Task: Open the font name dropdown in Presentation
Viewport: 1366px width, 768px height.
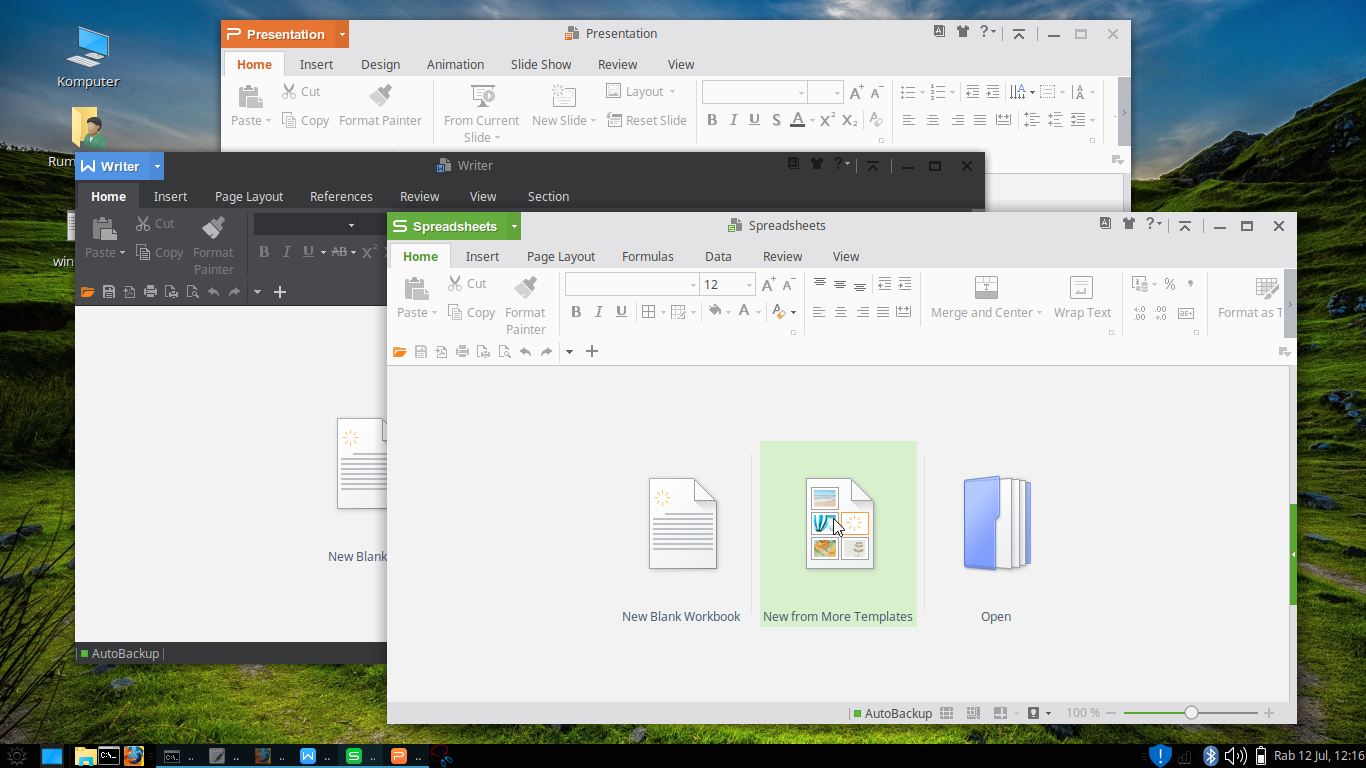Action: [801, 93]
